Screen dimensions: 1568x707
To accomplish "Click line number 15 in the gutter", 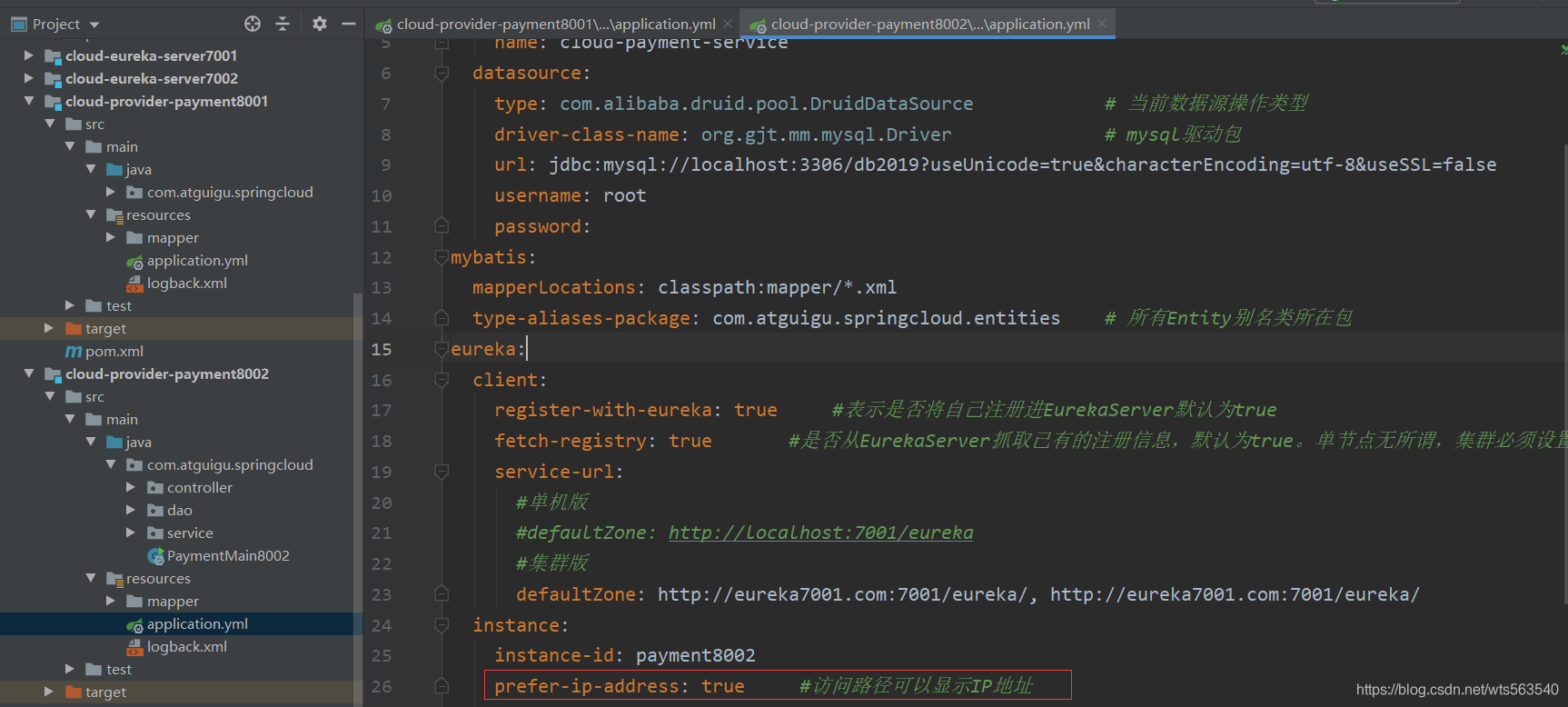I will 382,349.
